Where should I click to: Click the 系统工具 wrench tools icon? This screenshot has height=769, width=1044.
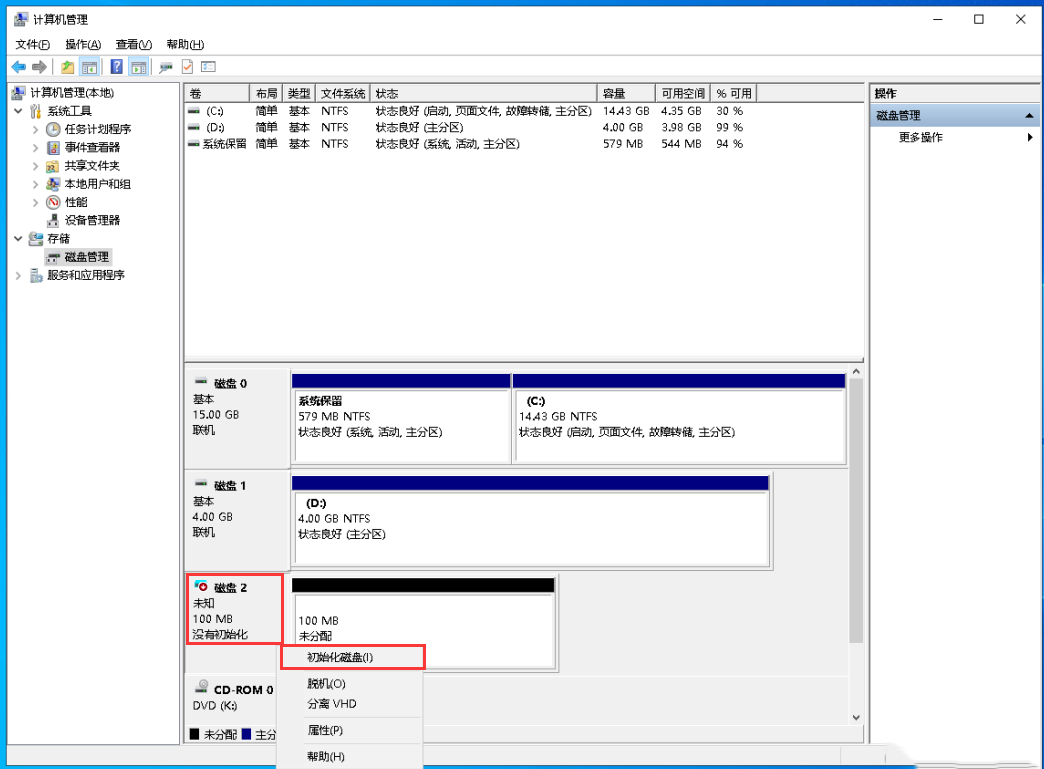point(36,111)
